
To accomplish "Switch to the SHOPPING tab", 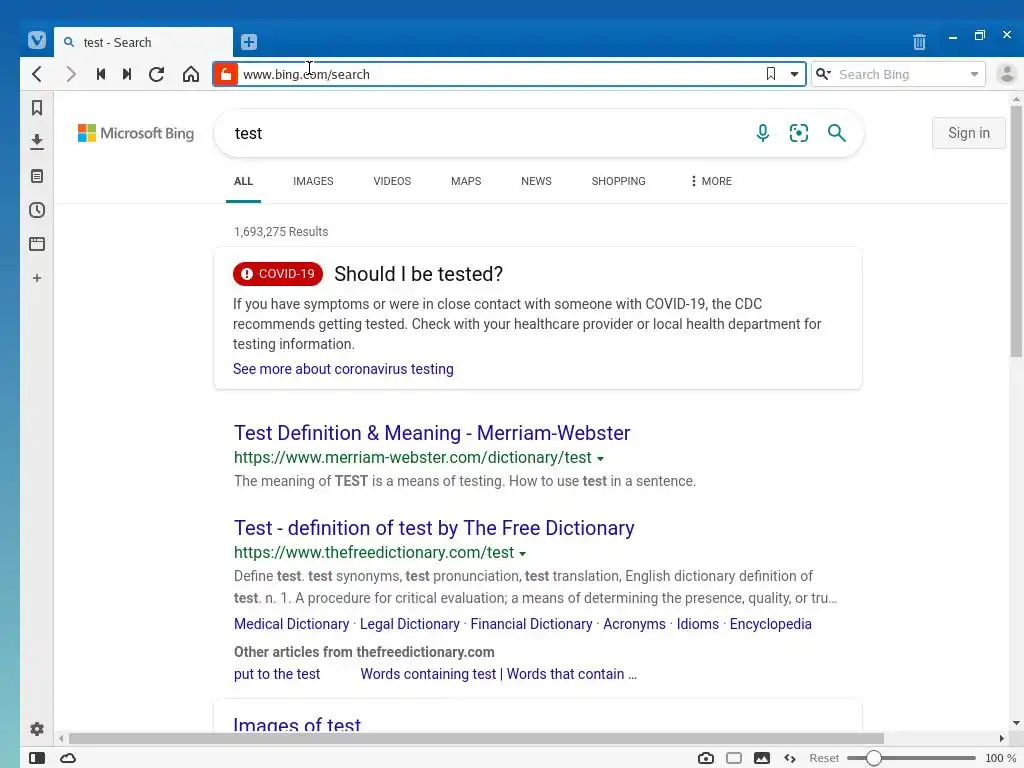I will 618,181.
